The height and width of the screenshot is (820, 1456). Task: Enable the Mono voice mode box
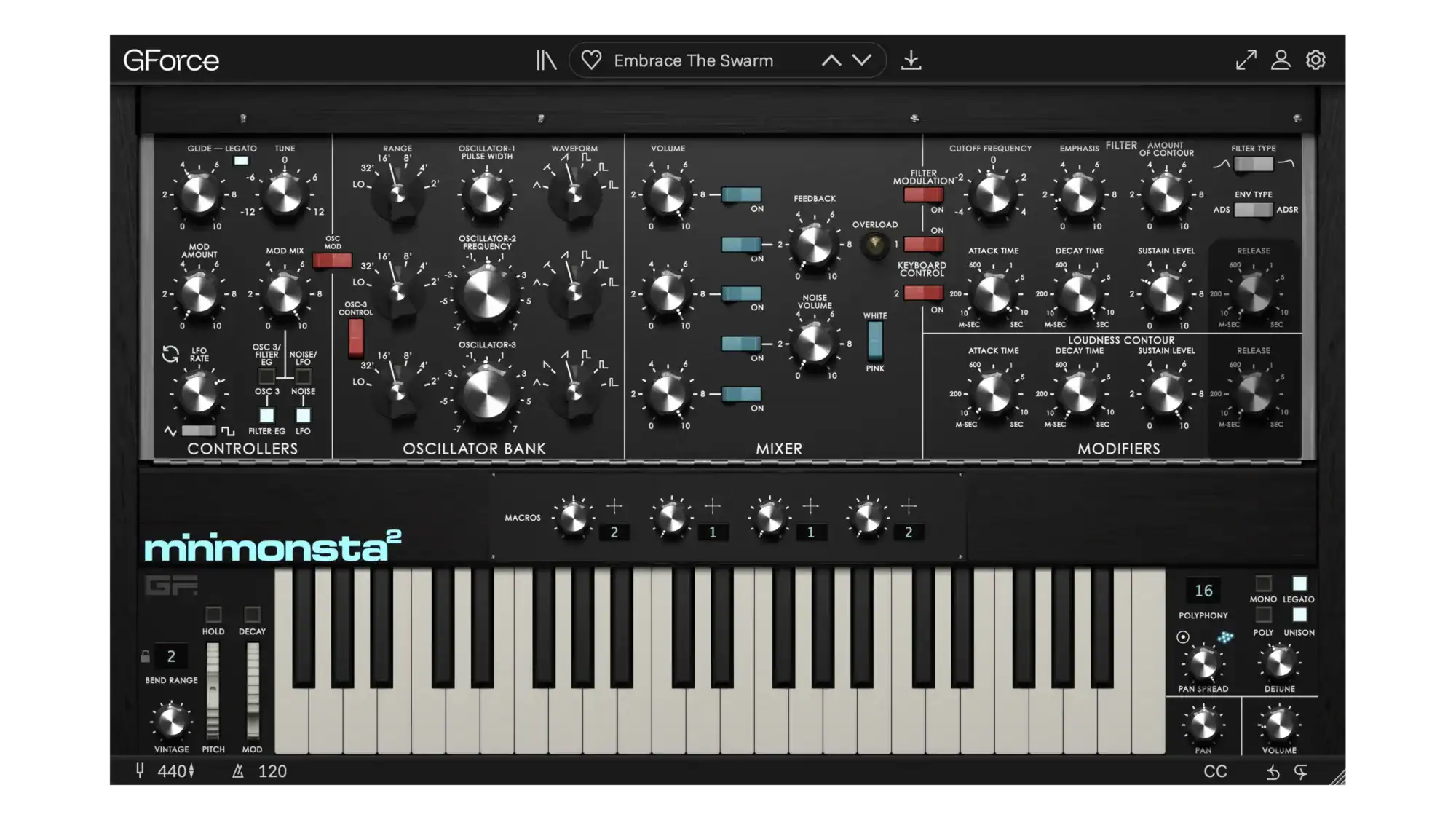(1263, 583)
